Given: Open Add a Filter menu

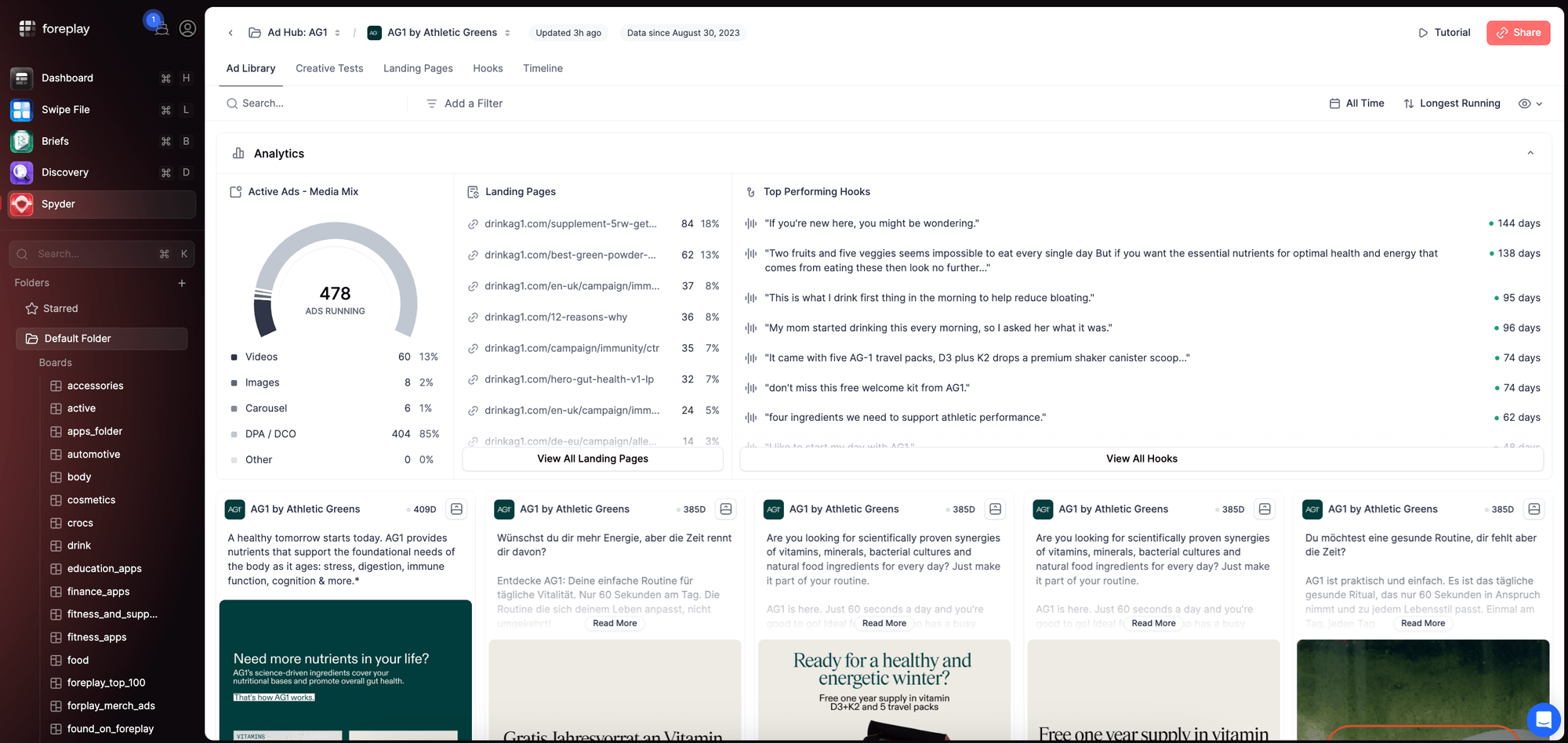Looking at the screenshot, I should [464, 103].
